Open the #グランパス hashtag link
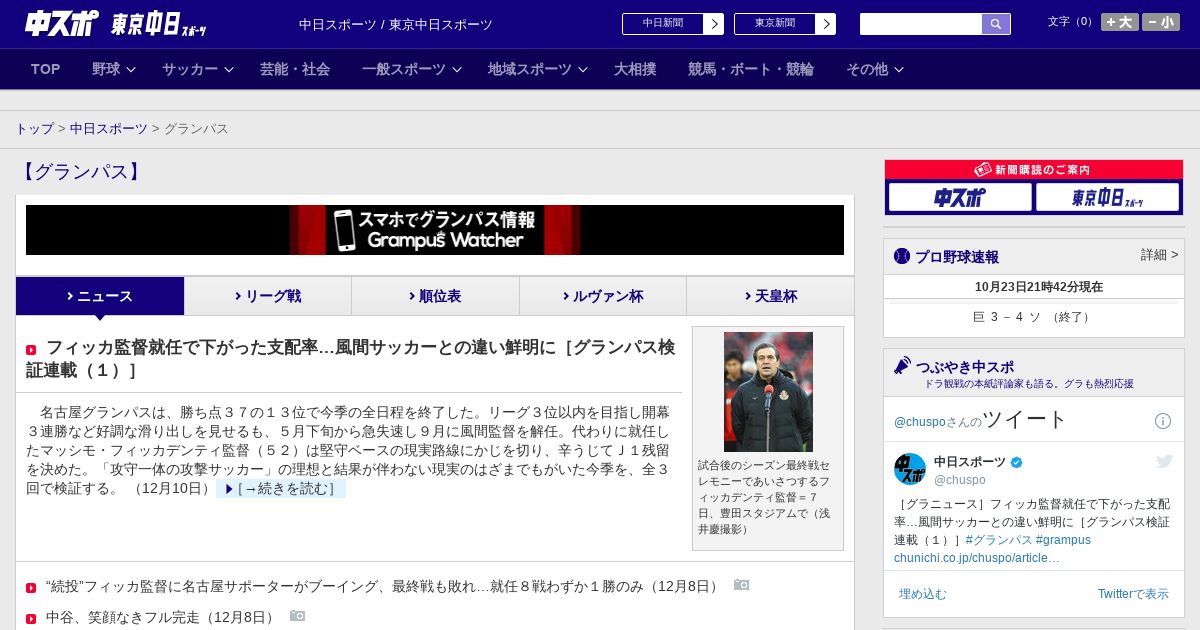The image size is (1200, 630). click(x=998, y=540)
